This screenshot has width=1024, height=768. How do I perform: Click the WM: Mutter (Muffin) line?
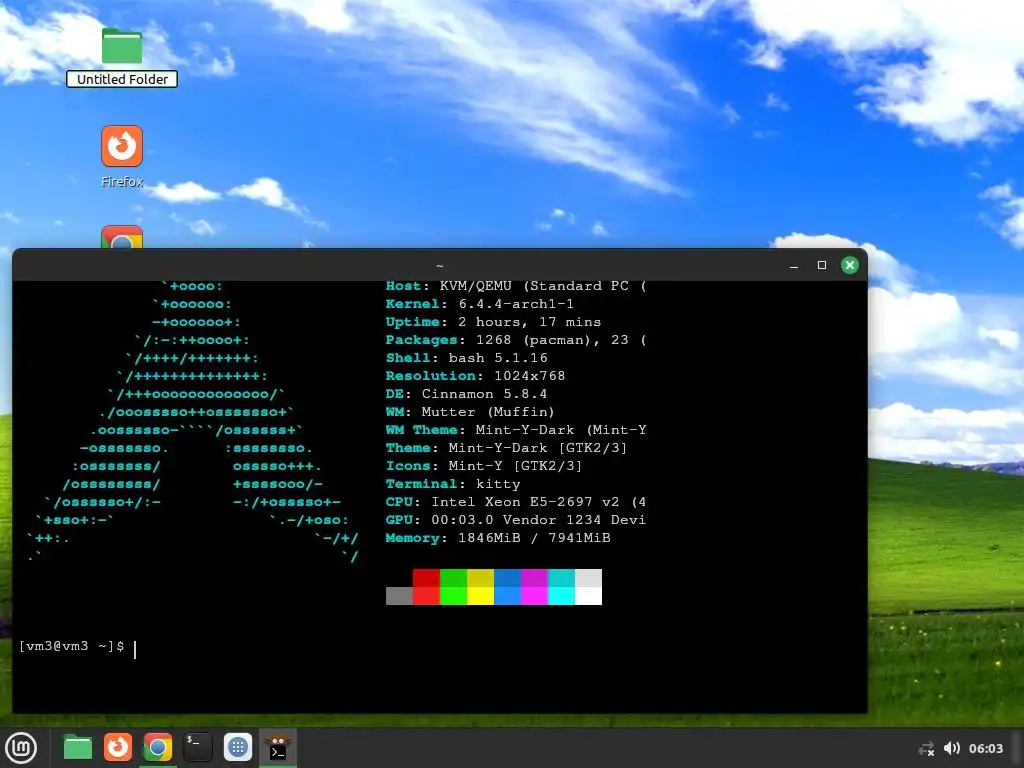pyautogui.click(x=470, y=412)
